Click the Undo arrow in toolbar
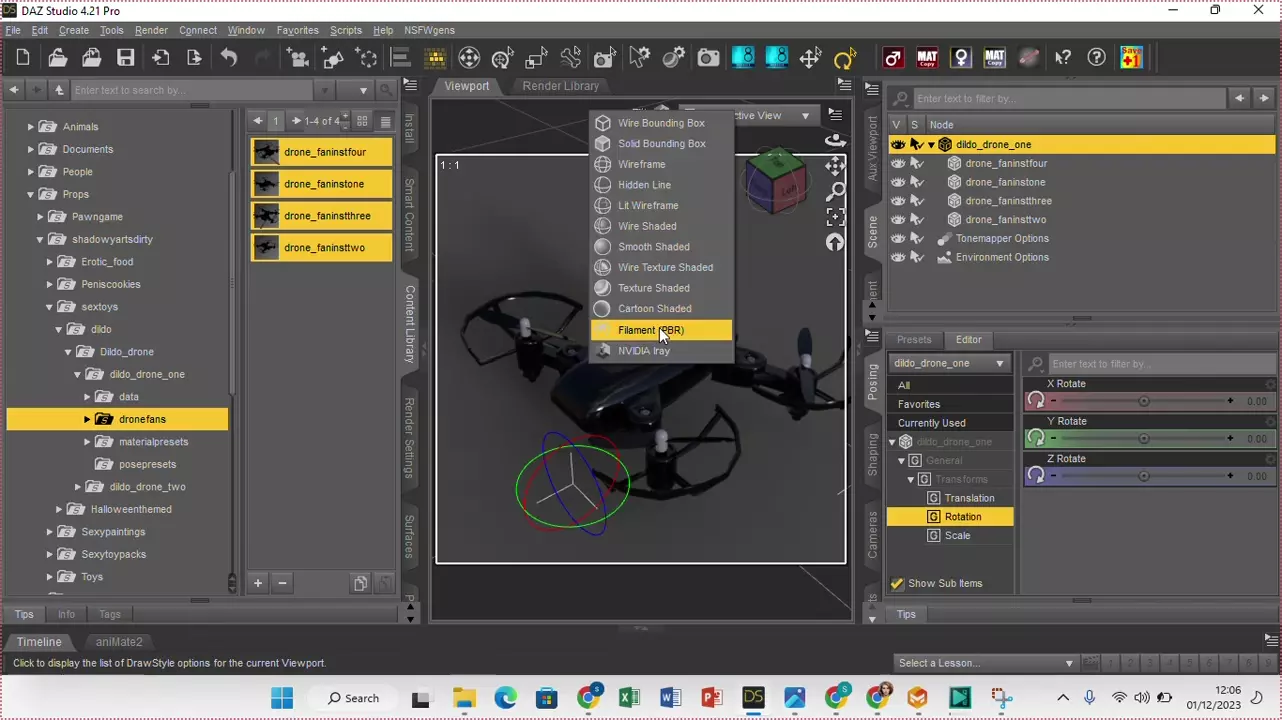Screen dimensions: 1282x720 pos(229,58)
